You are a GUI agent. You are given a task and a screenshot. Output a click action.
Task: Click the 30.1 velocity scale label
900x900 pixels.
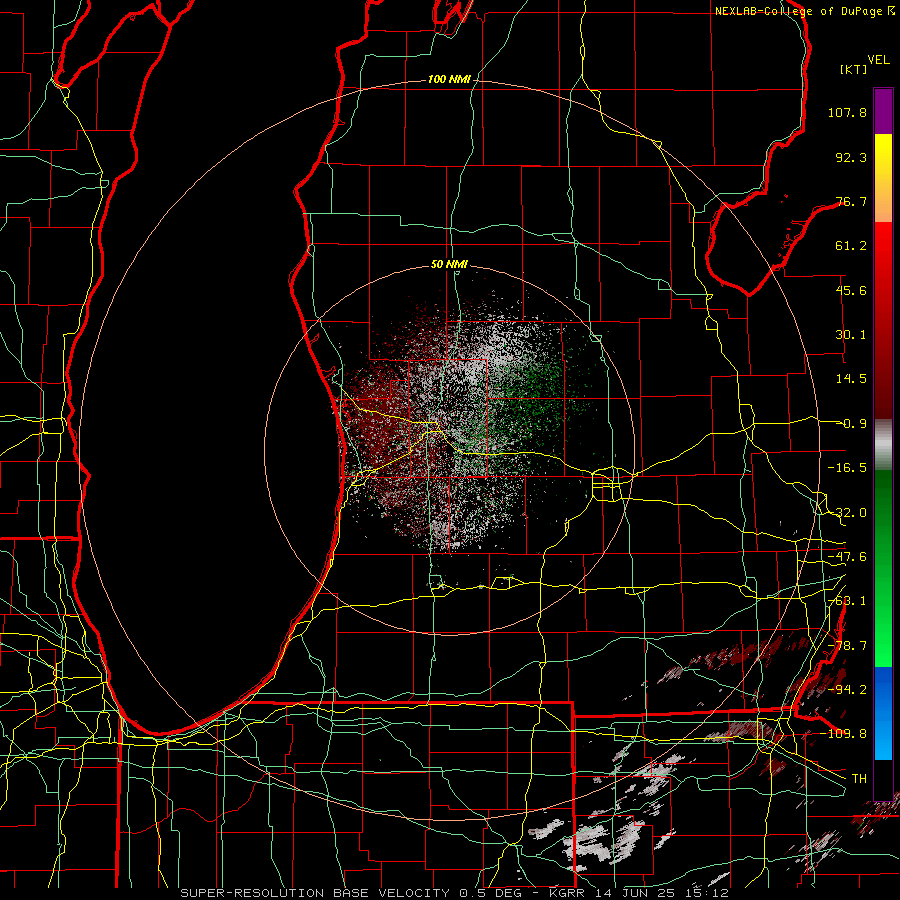pos(851,335)
